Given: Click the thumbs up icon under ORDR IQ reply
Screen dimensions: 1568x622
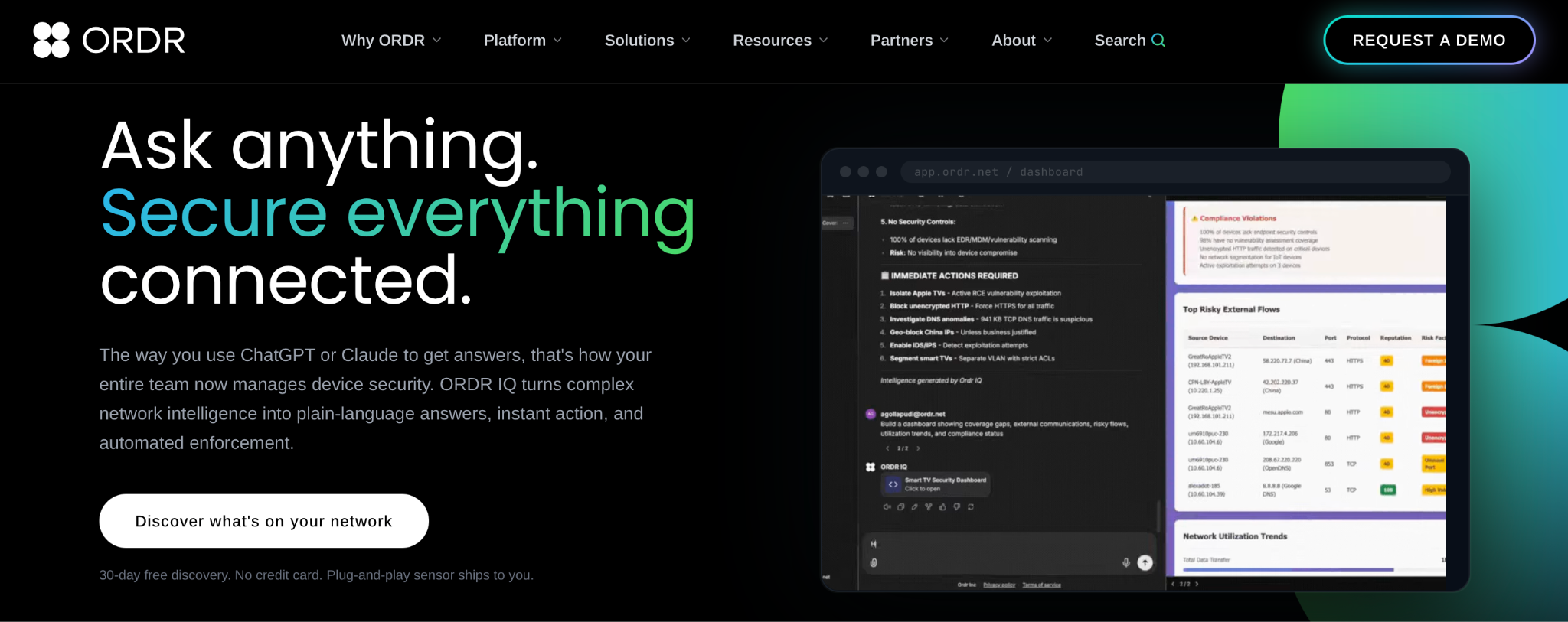Looking at the screenshot, I should click(942, 507).
